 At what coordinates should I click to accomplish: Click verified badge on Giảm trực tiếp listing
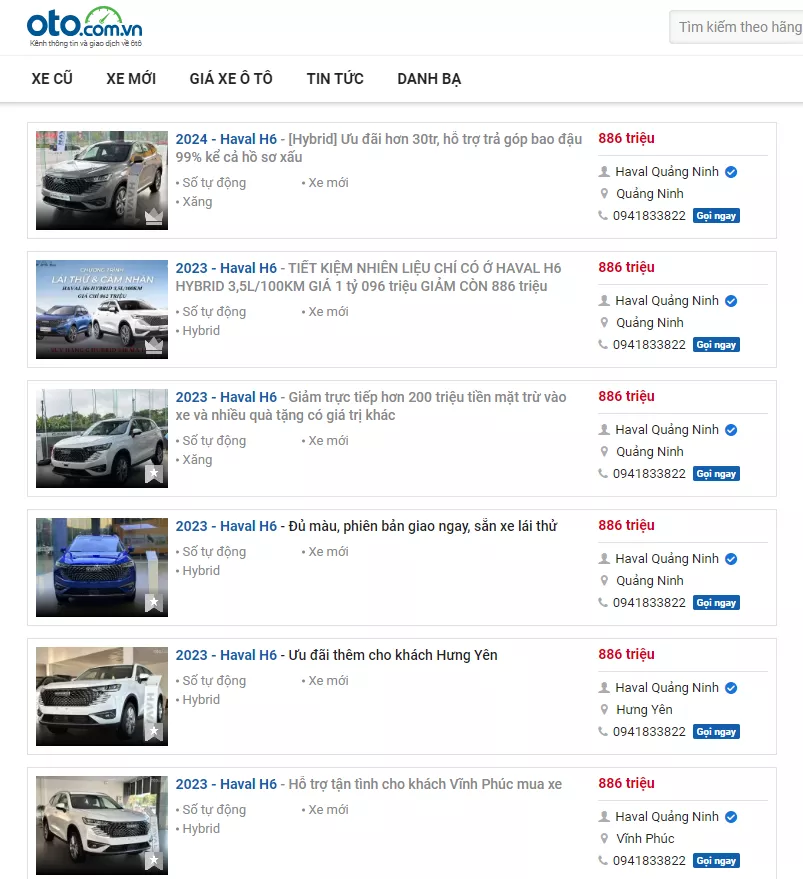731,430
